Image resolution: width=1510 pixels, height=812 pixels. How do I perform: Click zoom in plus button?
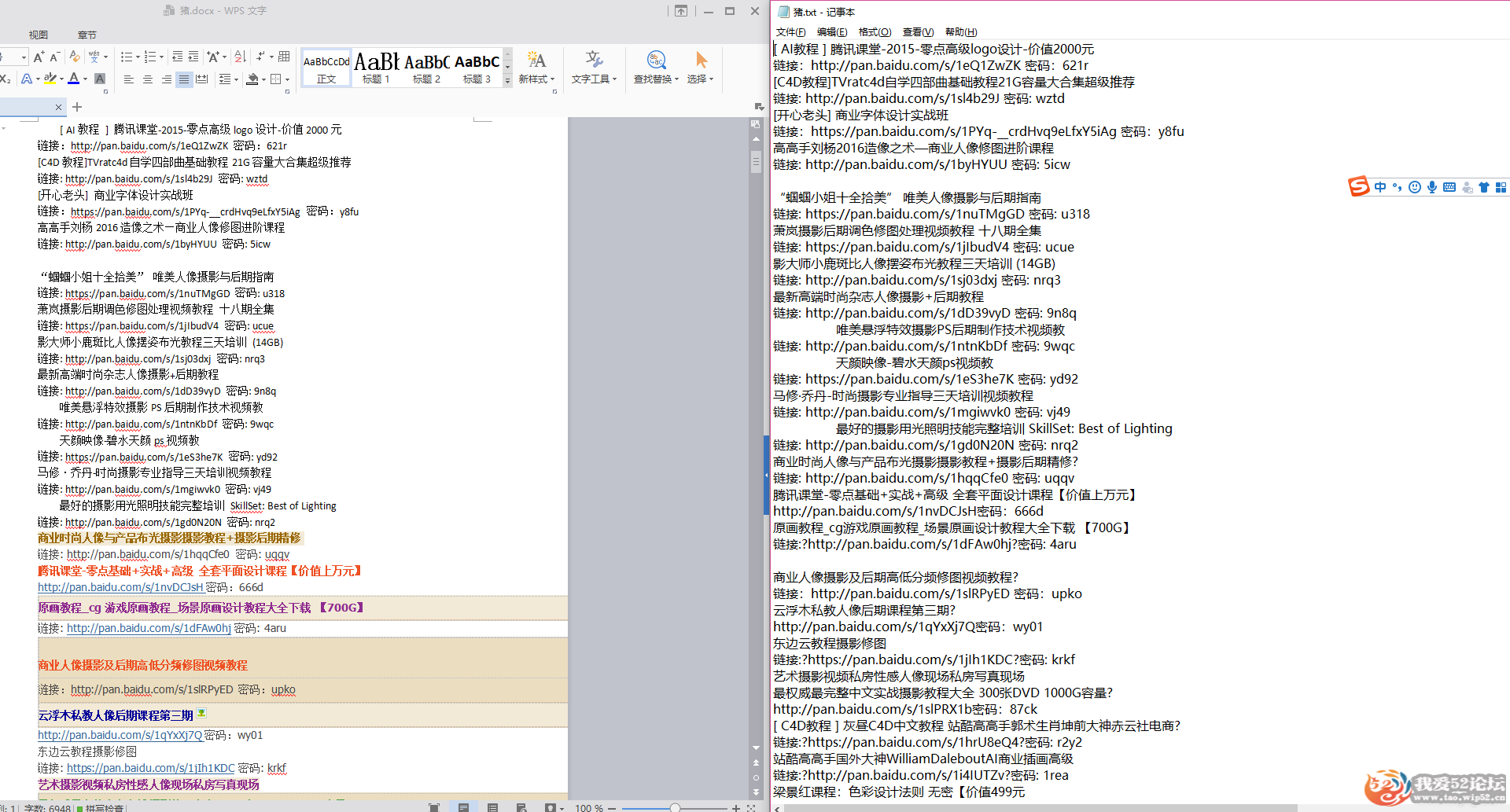point(736,807)
